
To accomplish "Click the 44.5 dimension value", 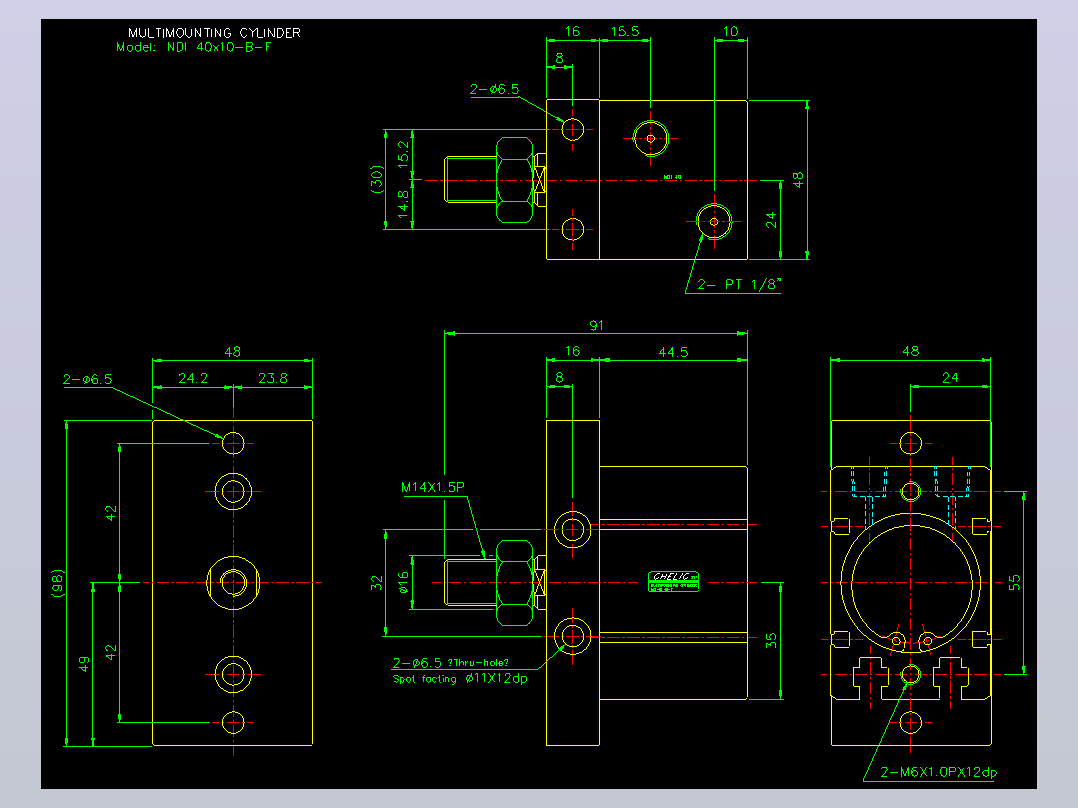I will click(x=673, y=352).
